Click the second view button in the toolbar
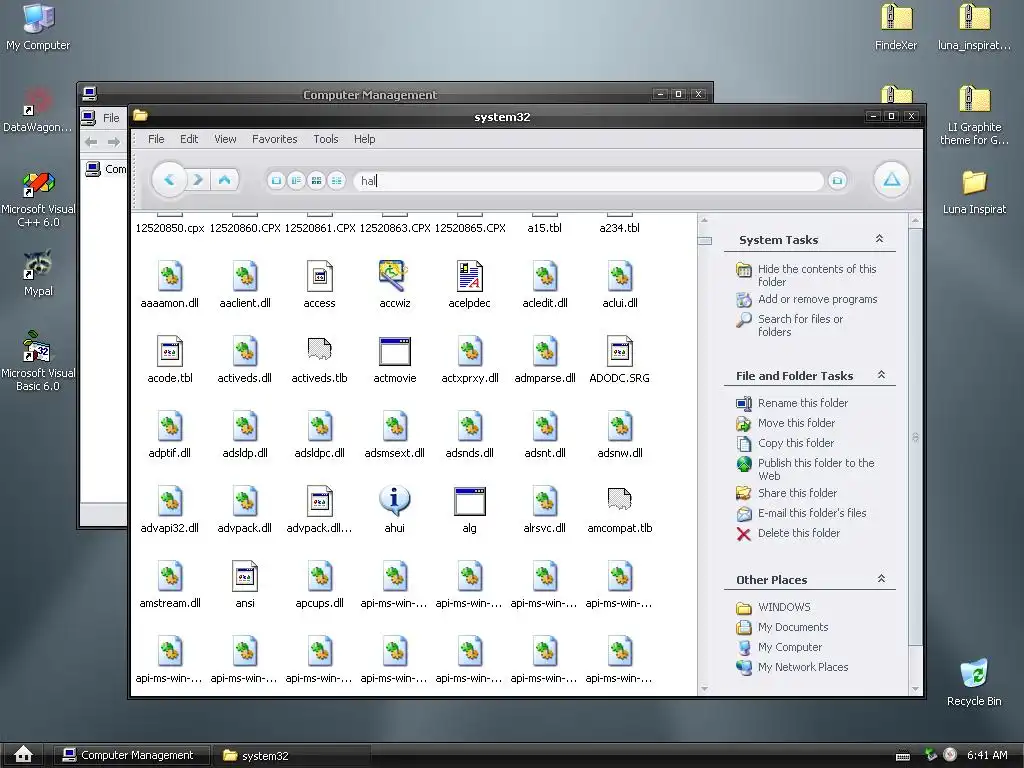The width and height of the screenshot is (1024, 768). click(x=296, y=180)
